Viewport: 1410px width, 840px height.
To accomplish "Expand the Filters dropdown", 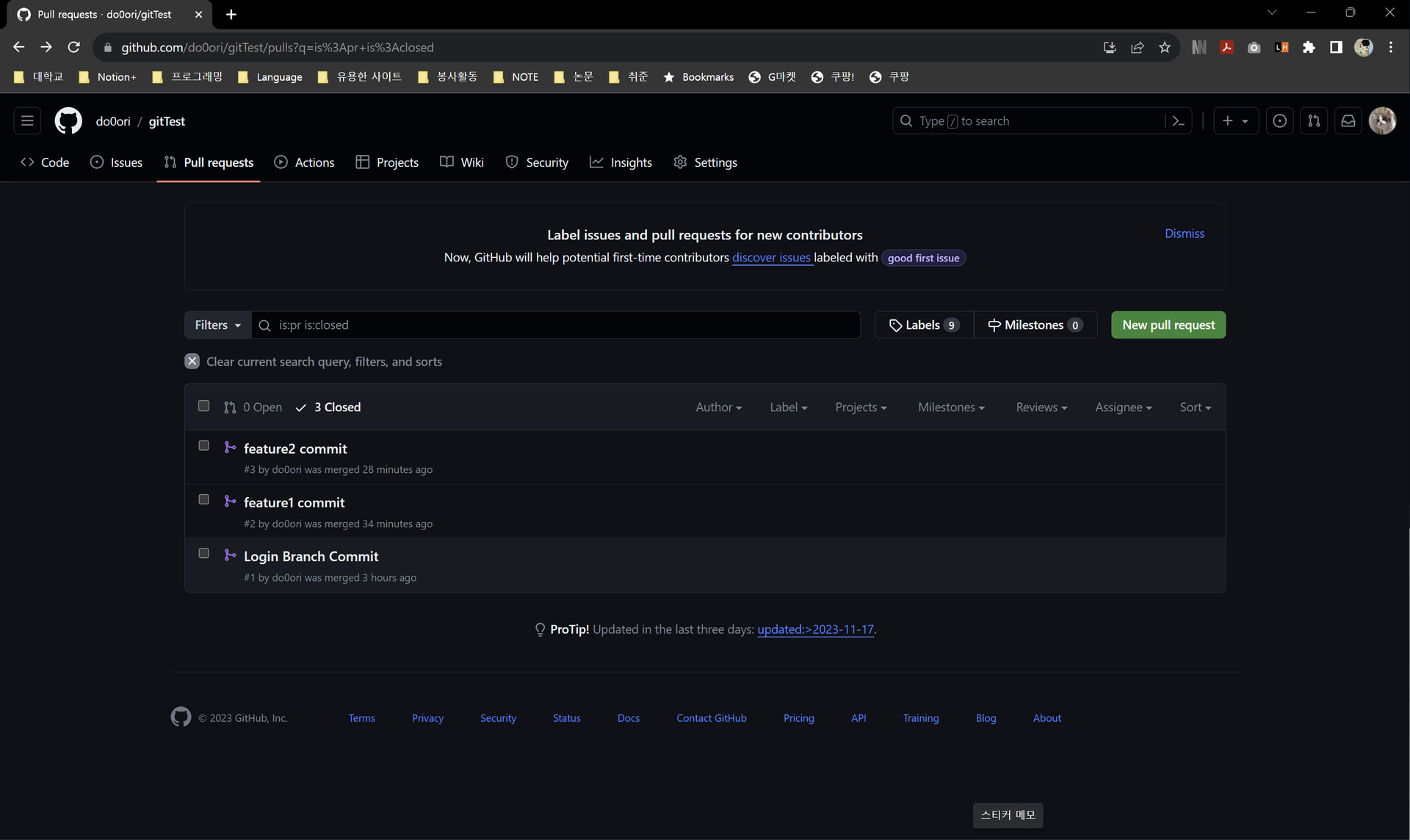I will pos(218,325).
